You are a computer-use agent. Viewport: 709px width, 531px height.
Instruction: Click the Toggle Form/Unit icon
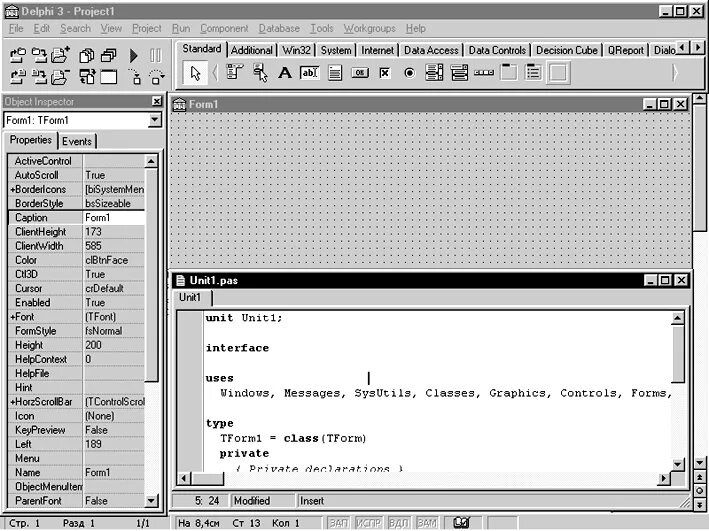click(x=86, y=77)
